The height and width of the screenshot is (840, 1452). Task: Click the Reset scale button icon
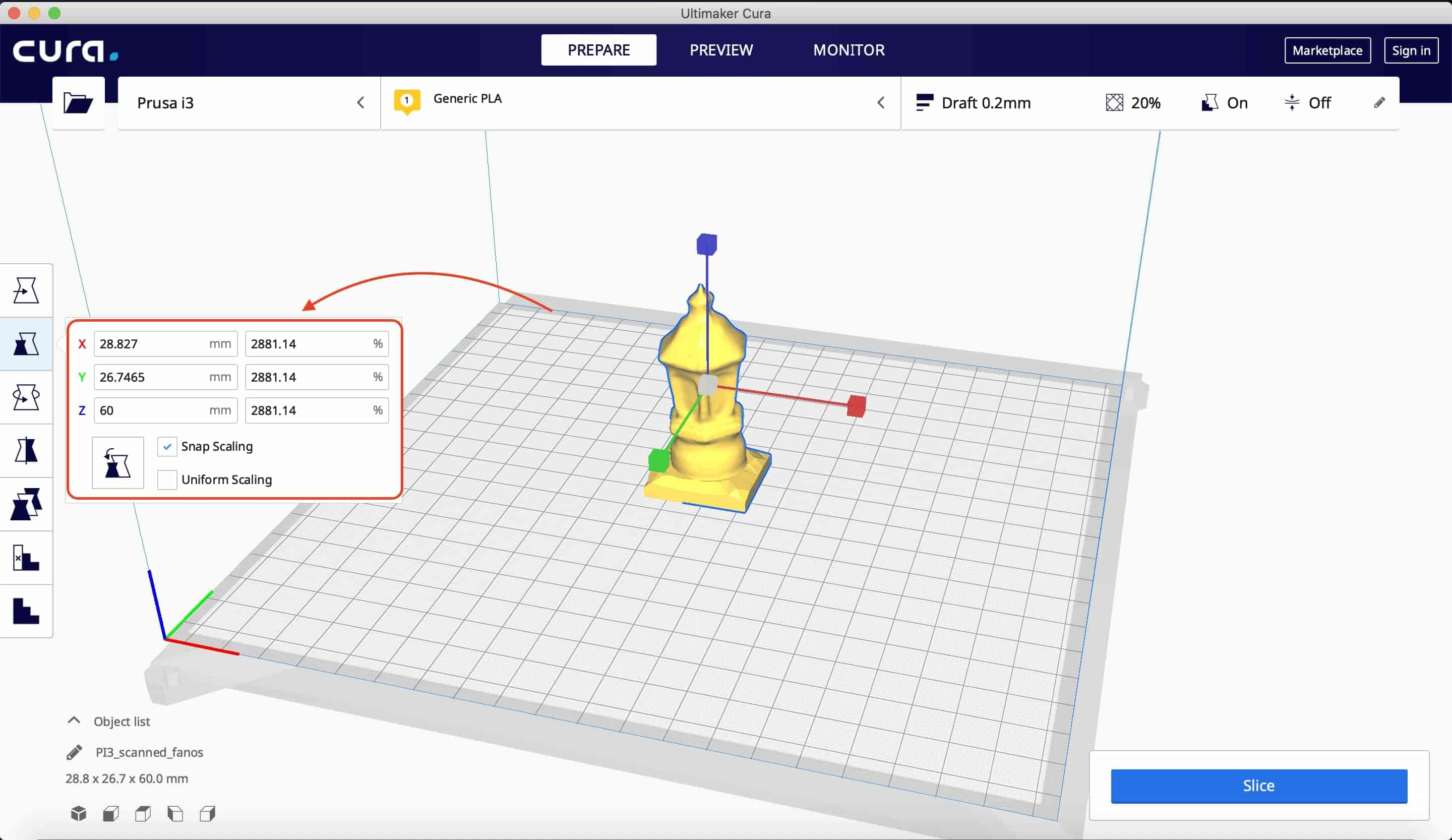pos(117,463)
